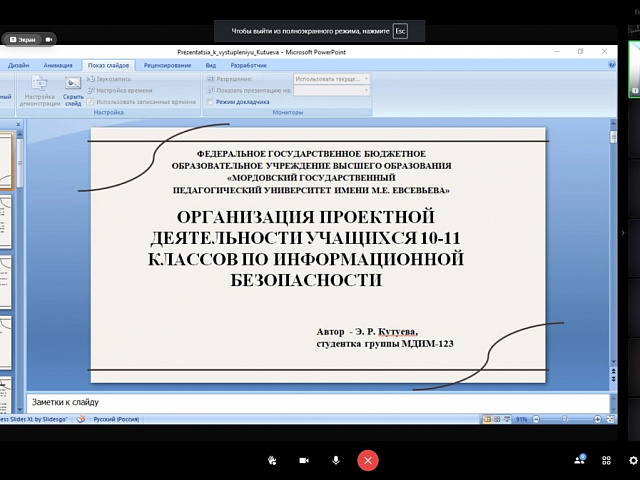This screenshot has height=480, width=640.
Task: Click the Esc key hint button
Action: [400, 31]
